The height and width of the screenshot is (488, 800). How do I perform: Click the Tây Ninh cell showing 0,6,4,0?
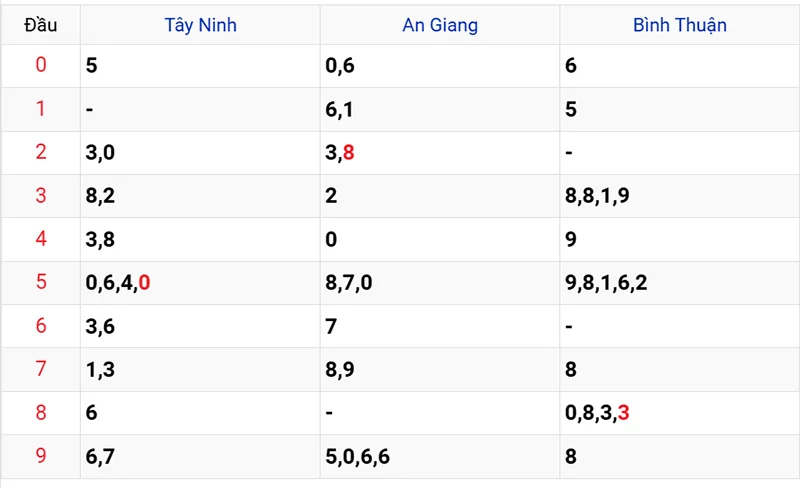pos(118,283)
